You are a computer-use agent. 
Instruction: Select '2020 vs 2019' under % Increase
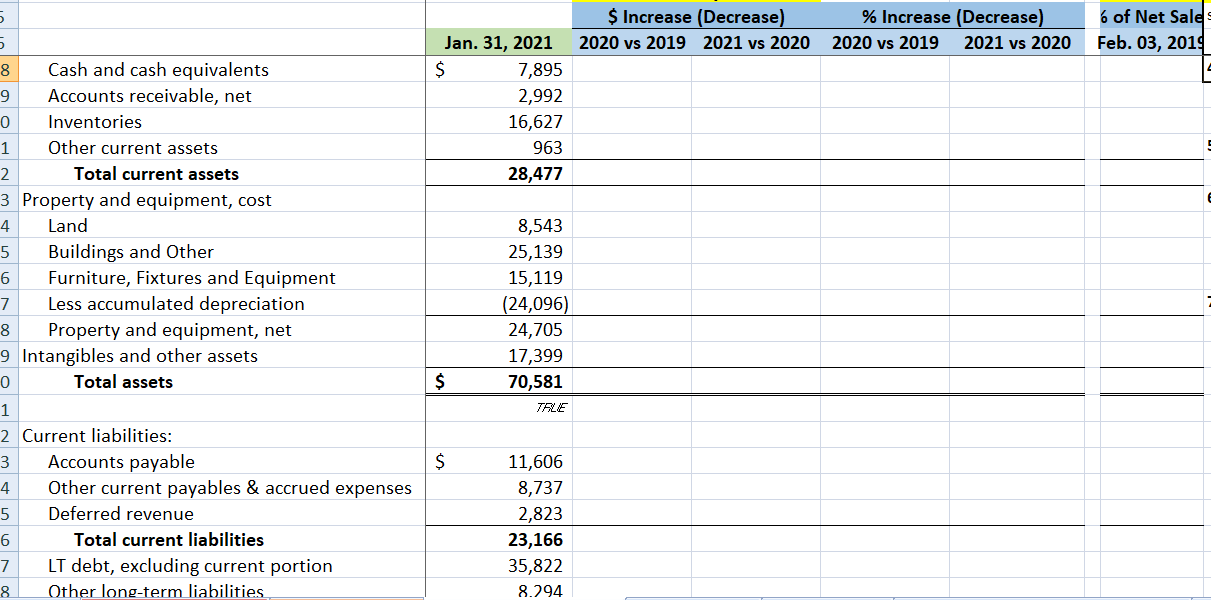tap(885, 42)
